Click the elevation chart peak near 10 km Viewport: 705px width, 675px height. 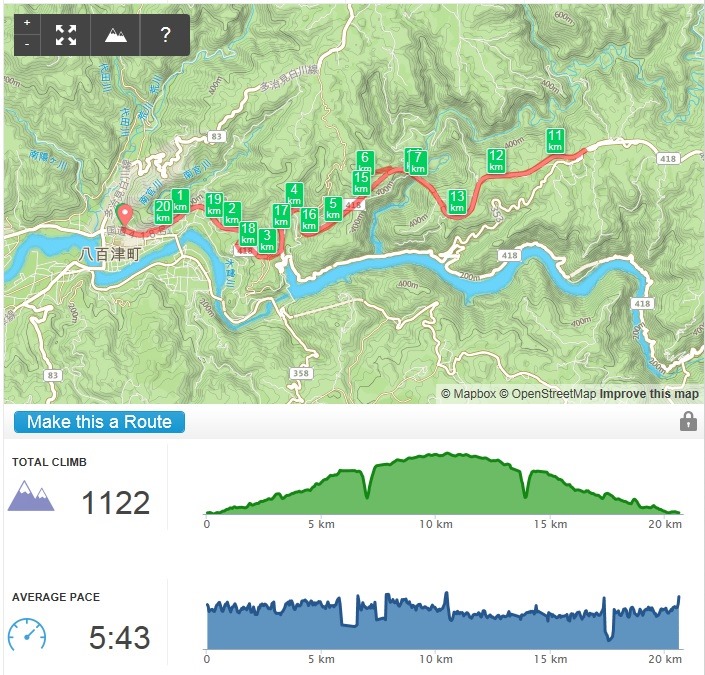click(445, 454)
